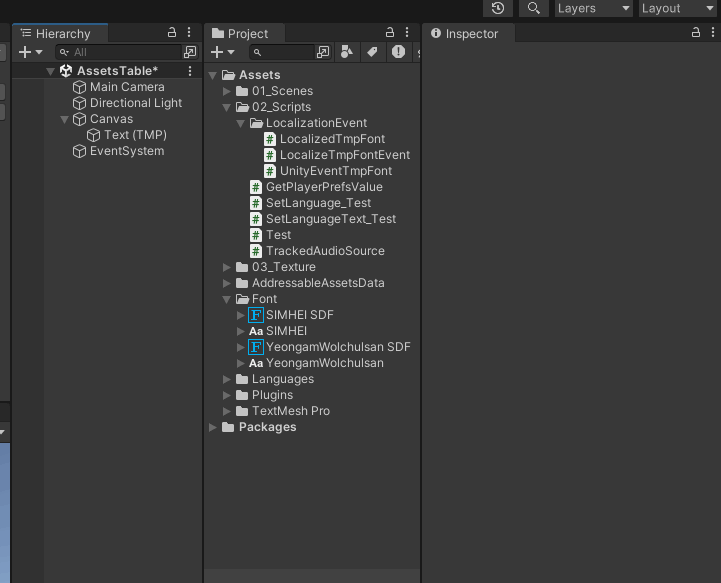Select SIMHEI SDF font asset icon
This screenshot has height=583, width=721.
click(256, 315)
